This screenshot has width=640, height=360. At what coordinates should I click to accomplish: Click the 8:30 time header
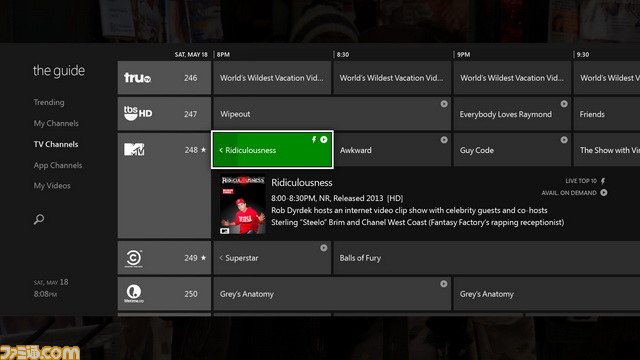(x=343, y=54)
